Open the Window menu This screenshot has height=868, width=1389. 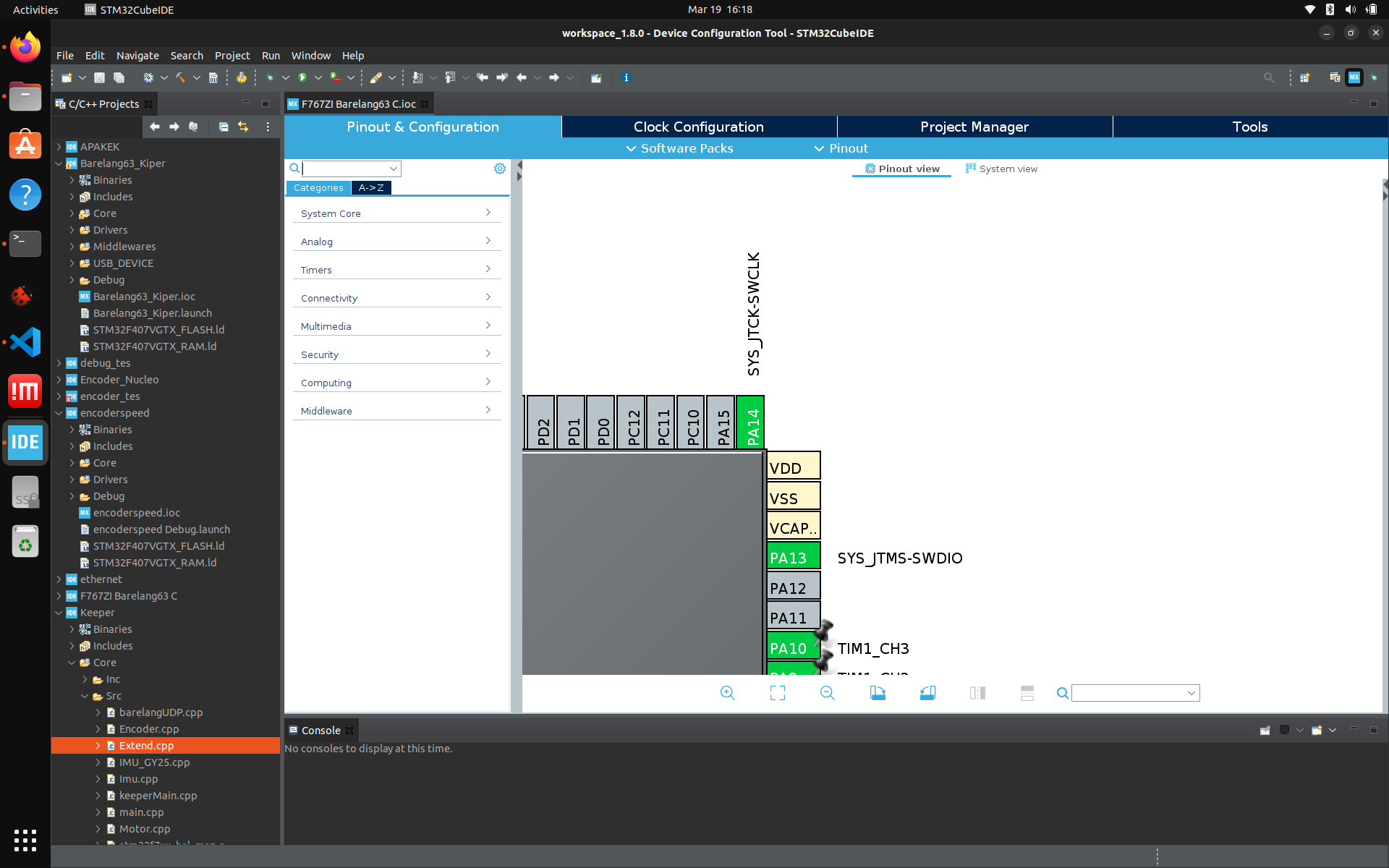tap(310, 56)
